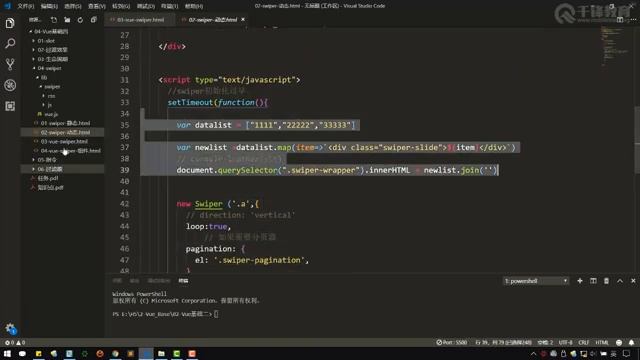
Task: Kill the terminal with trash icon
Action: click(x=606, y=281)
